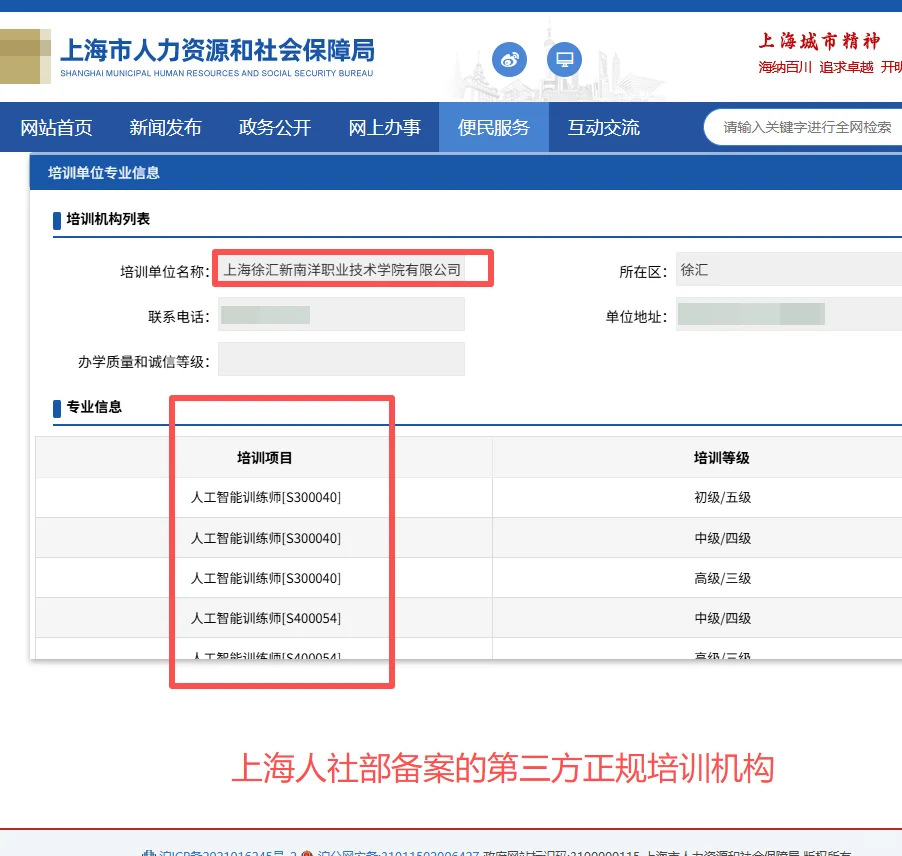The image size is (902, 856).
Task: Click the 上海城市精神 slogan text
Action: point(819,41)
